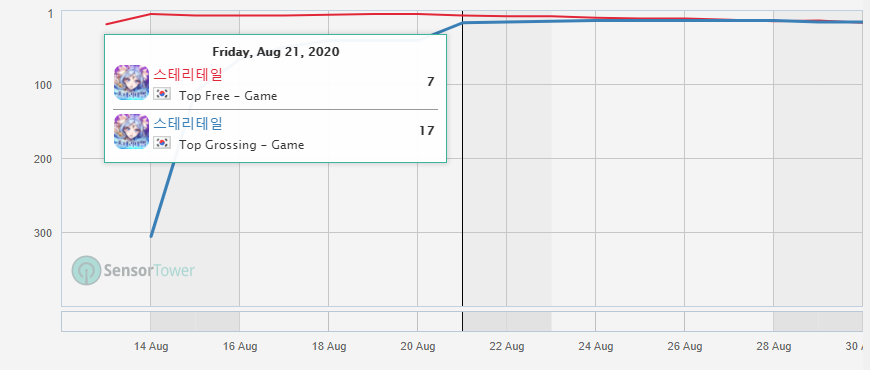Viewport: 870px width, 370px height.
Task: Click the range navigator strip below the chart
Action: pyautogui.click(x=462, y=322)
